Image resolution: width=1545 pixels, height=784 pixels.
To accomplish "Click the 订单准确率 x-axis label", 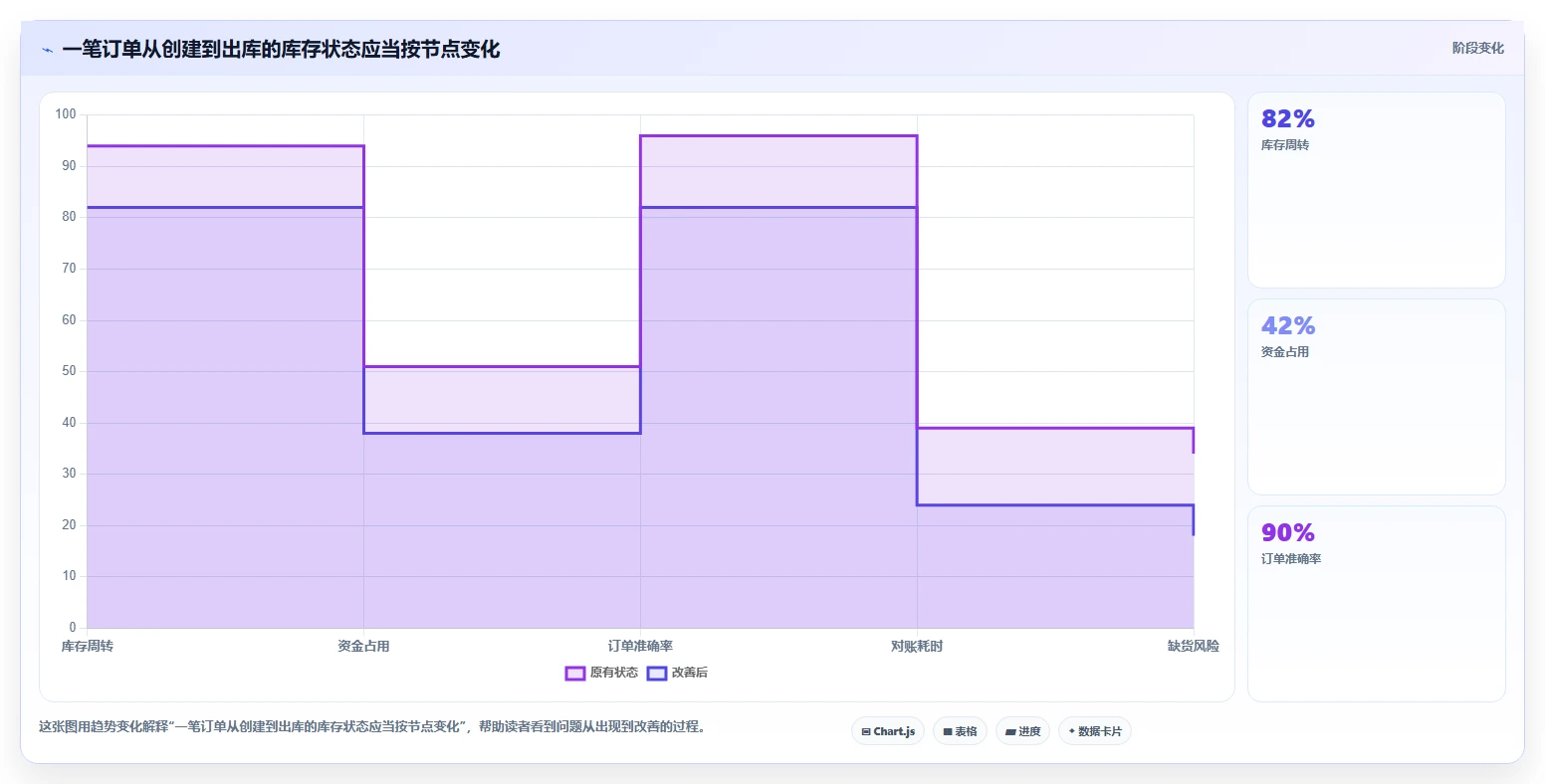I will coord(640,647).
